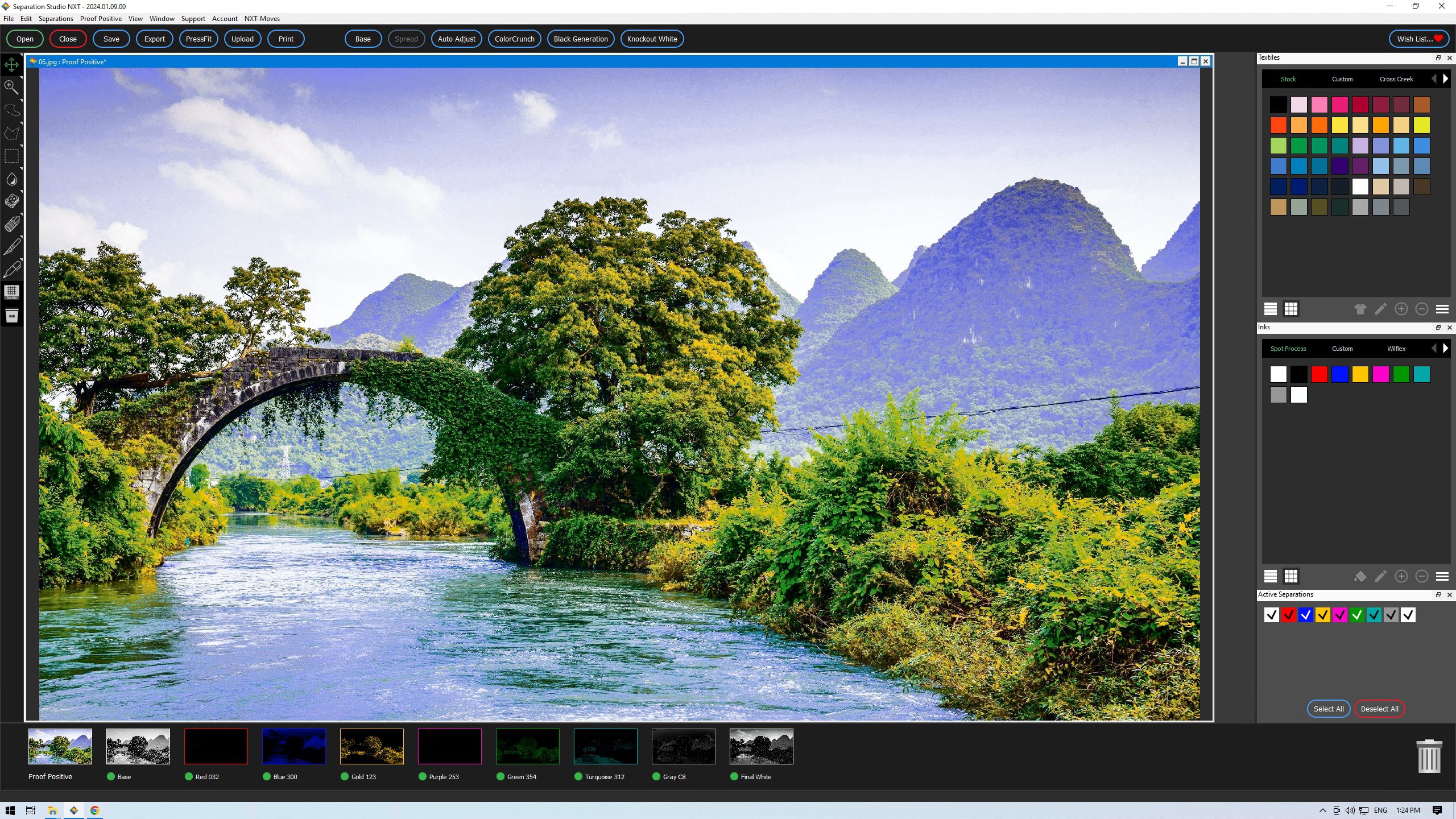The image size is (1456, 819).
Task: Select the Eraser tool
Action: [11, 224]
